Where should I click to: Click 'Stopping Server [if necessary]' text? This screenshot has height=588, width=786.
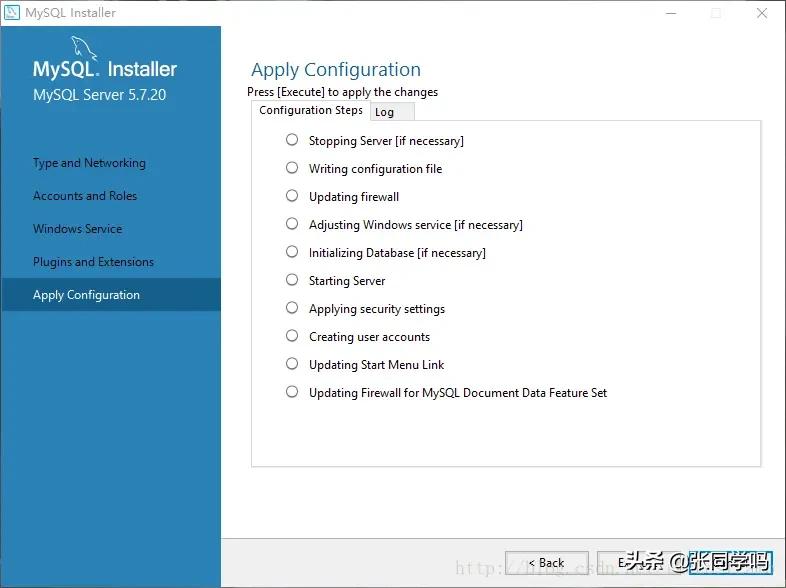(386, 141)
